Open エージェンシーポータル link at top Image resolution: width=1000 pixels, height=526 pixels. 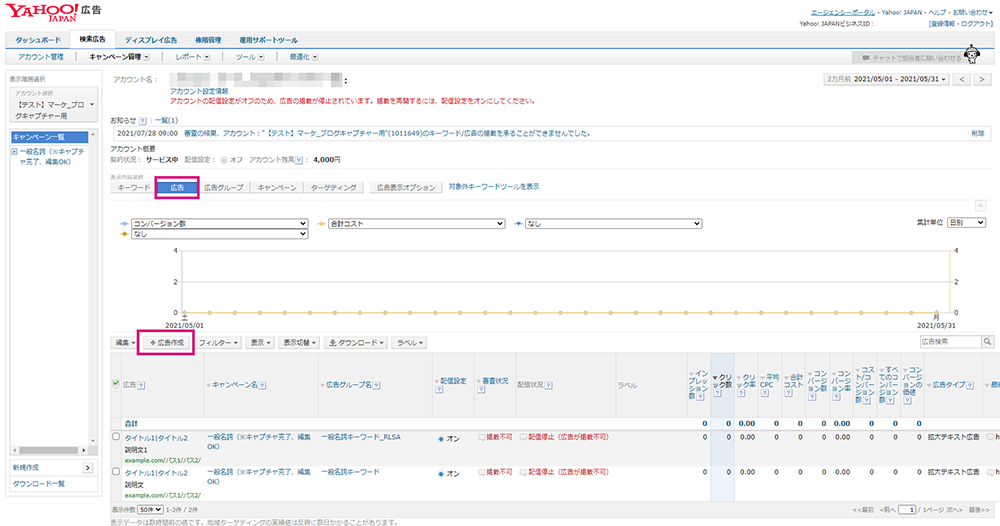coord(842,12)
